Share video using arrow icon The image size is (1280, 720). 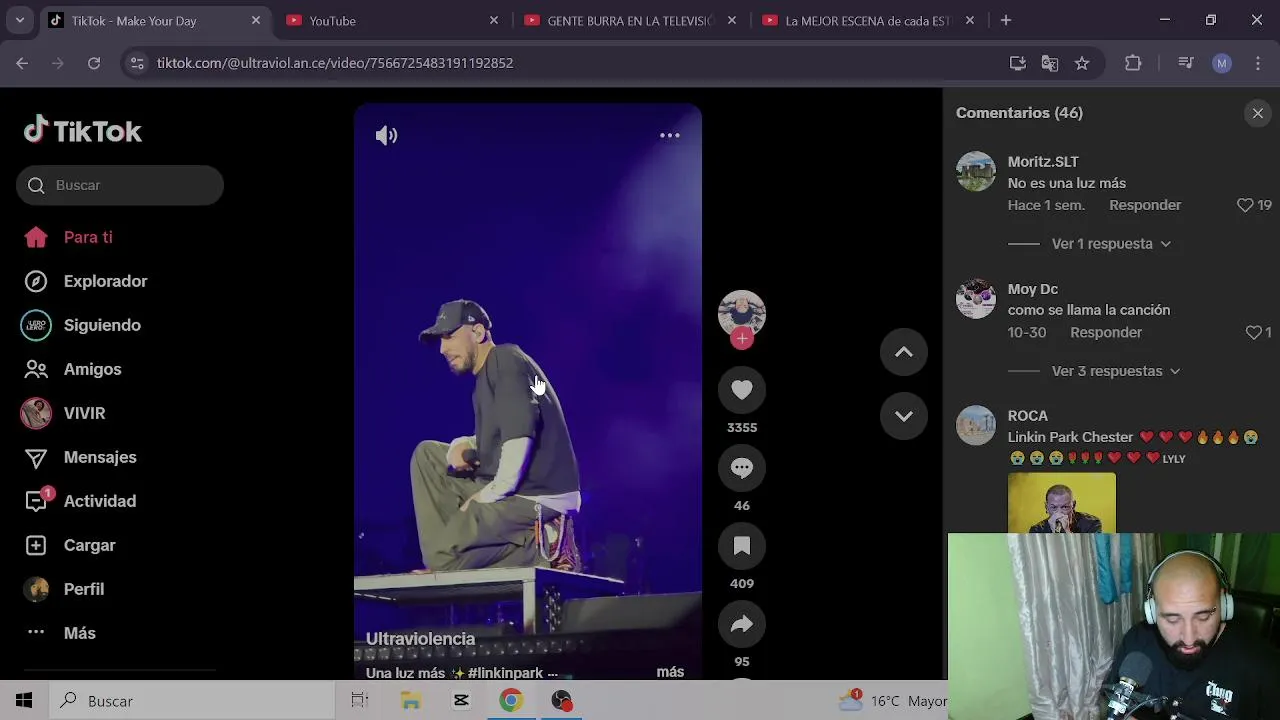(742, 624)
